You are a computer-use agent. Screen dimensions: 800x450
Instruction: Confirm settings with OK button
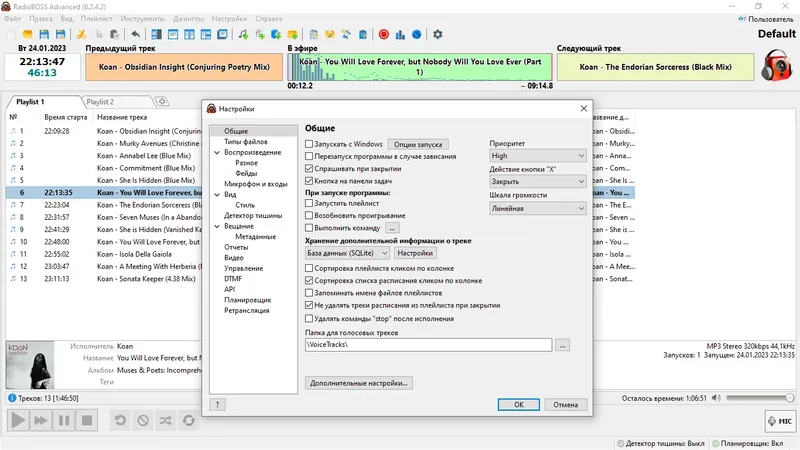[x=518, y=405]
